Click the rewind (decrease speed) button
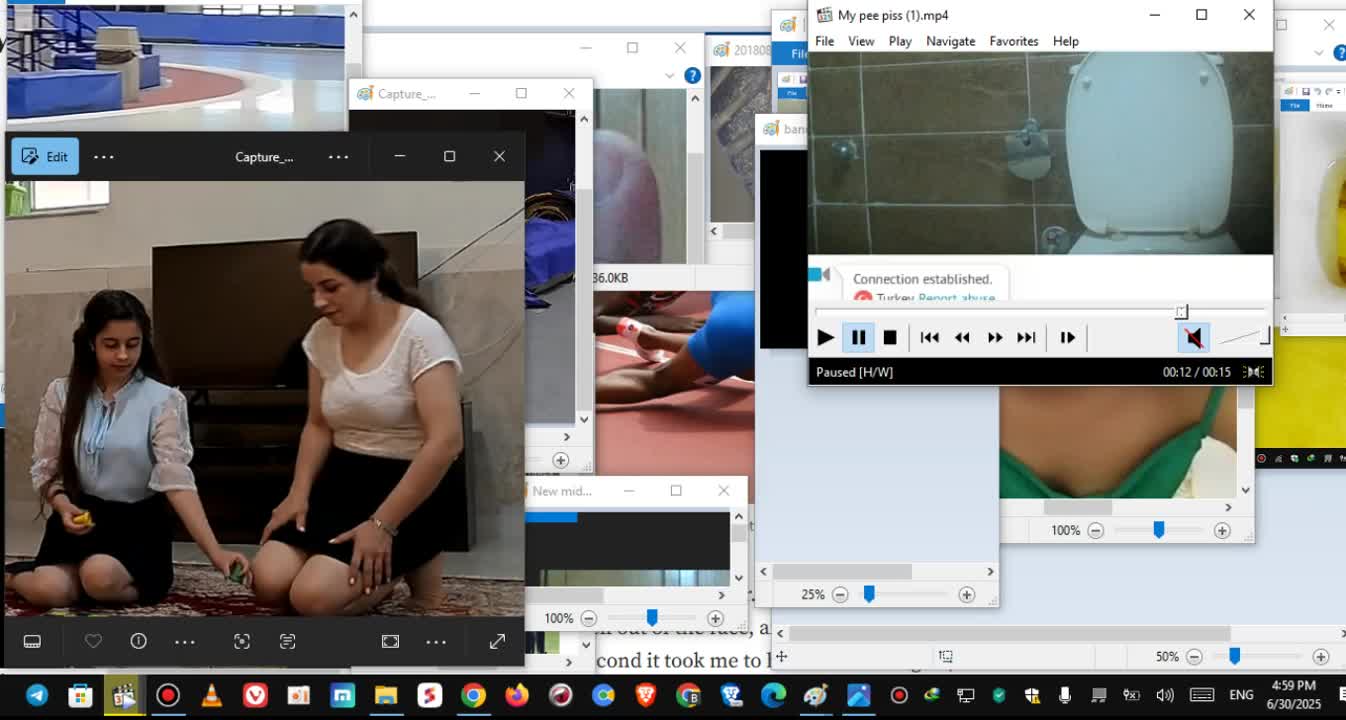Image resolution: width=1346 pixels, height=720 pixels. coord(962,338)
